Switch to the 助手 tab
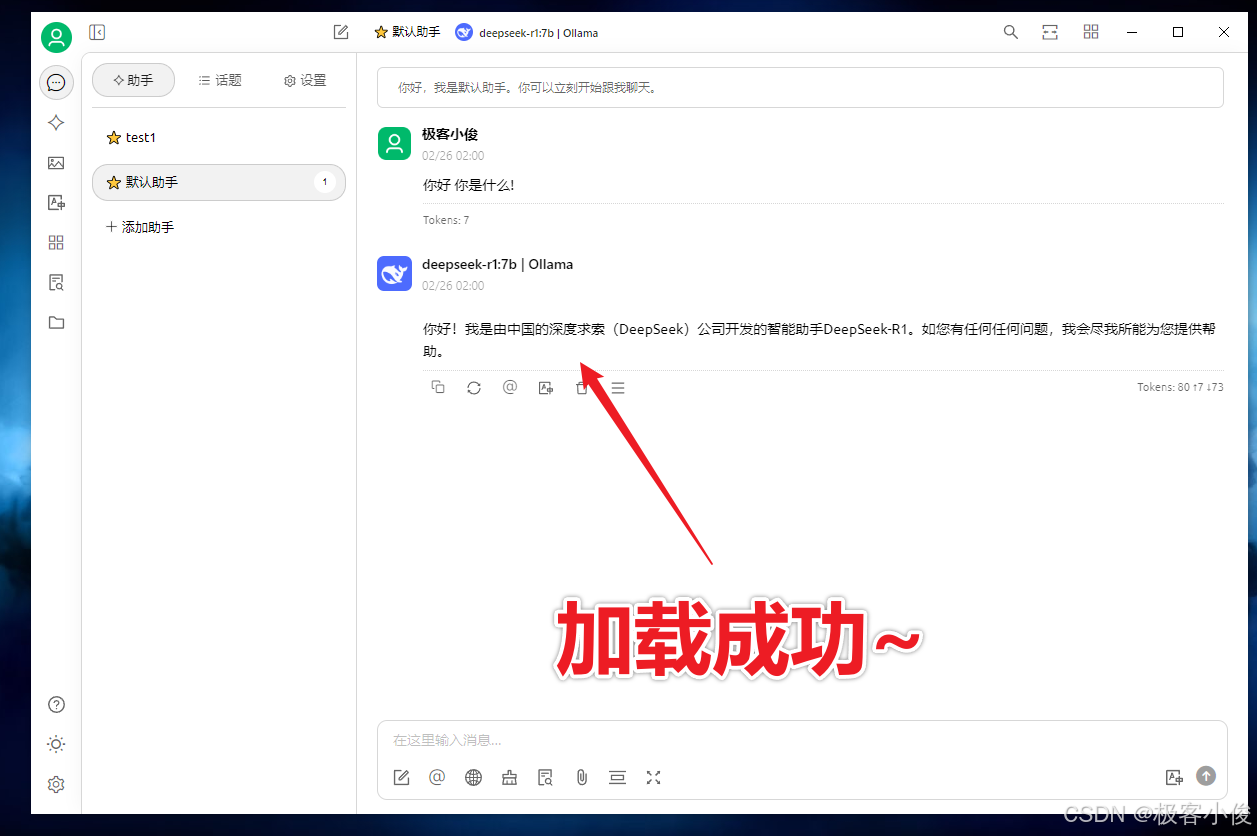The height and width of the screenshot is (836, 1257). pyautogui.click(x=133, y=80)
